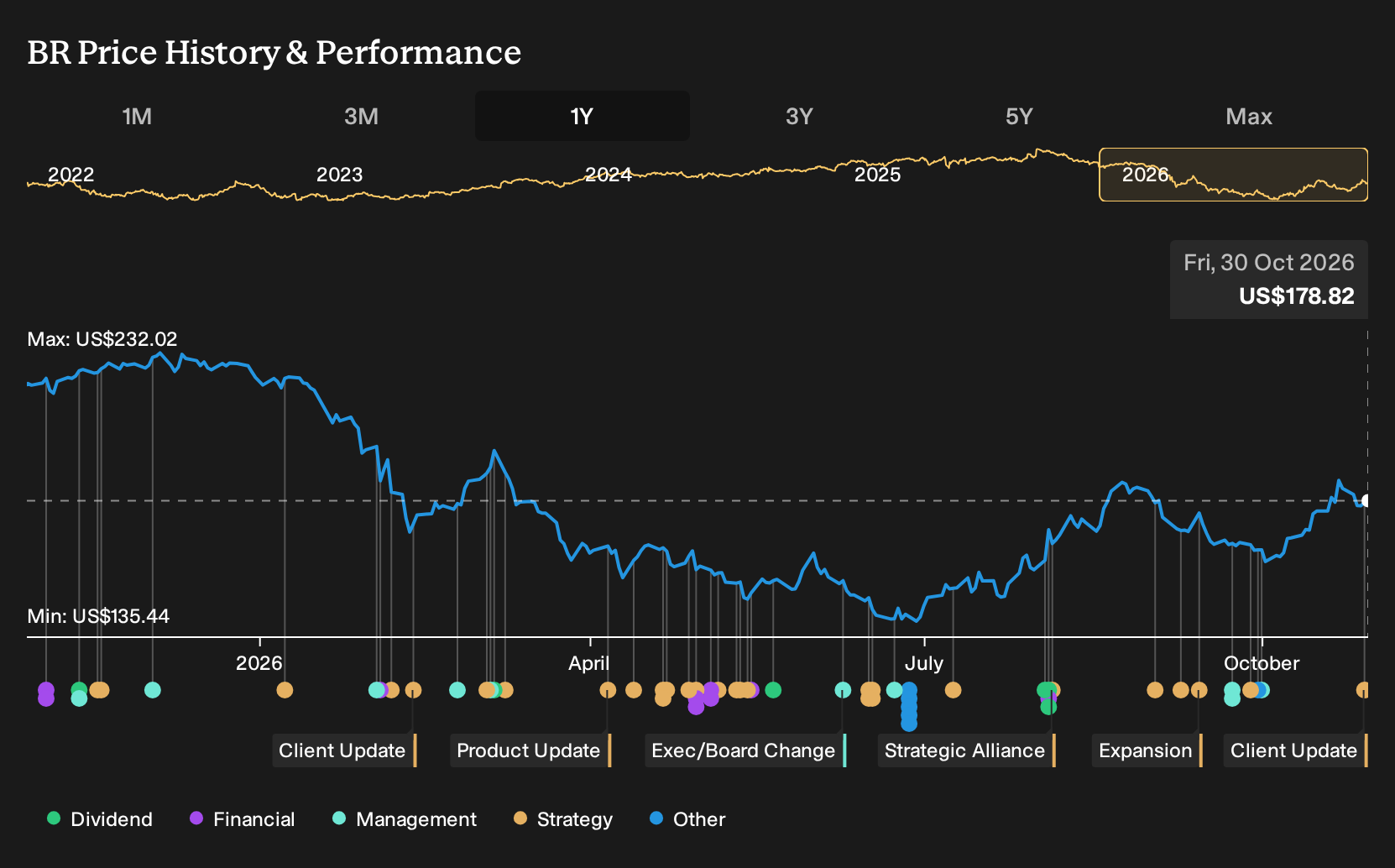The image size is (1395, 868).
Task: Click the April axis label
Action: pyautogui.click(x=589, y=663)
